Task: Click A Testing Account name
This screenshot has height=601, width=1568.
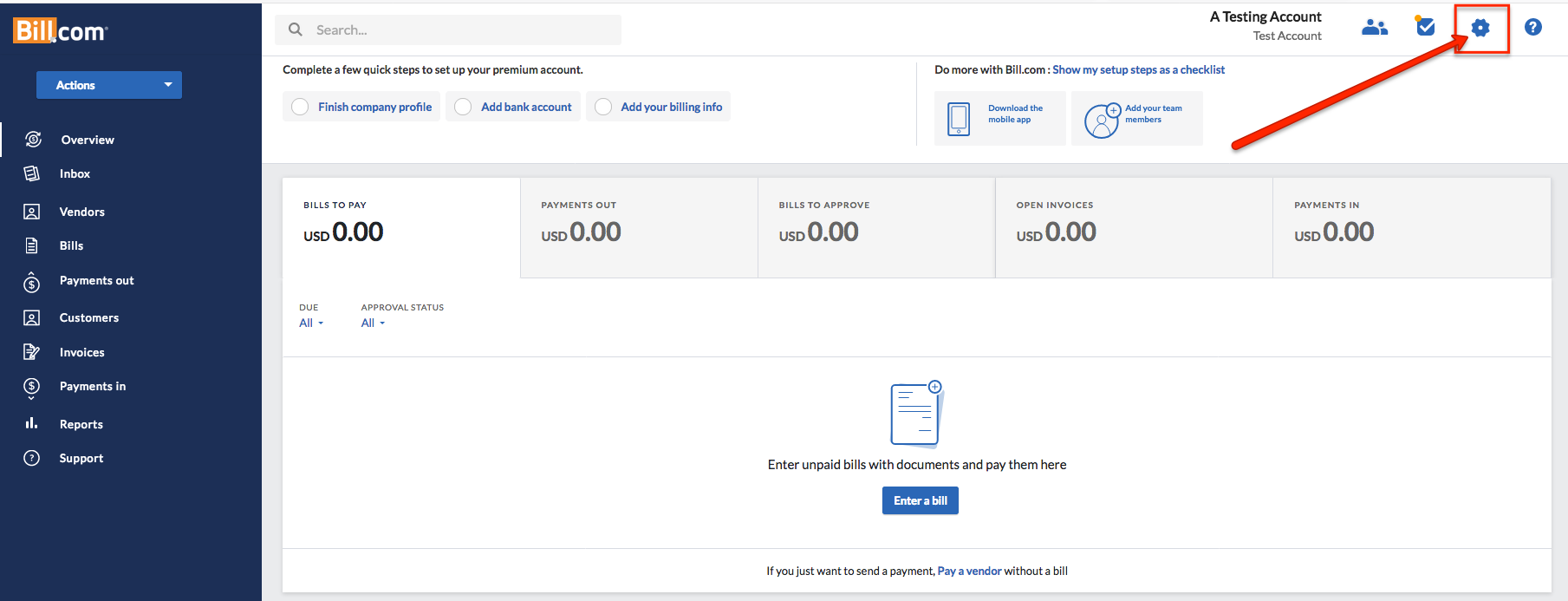Action: 1265,16
